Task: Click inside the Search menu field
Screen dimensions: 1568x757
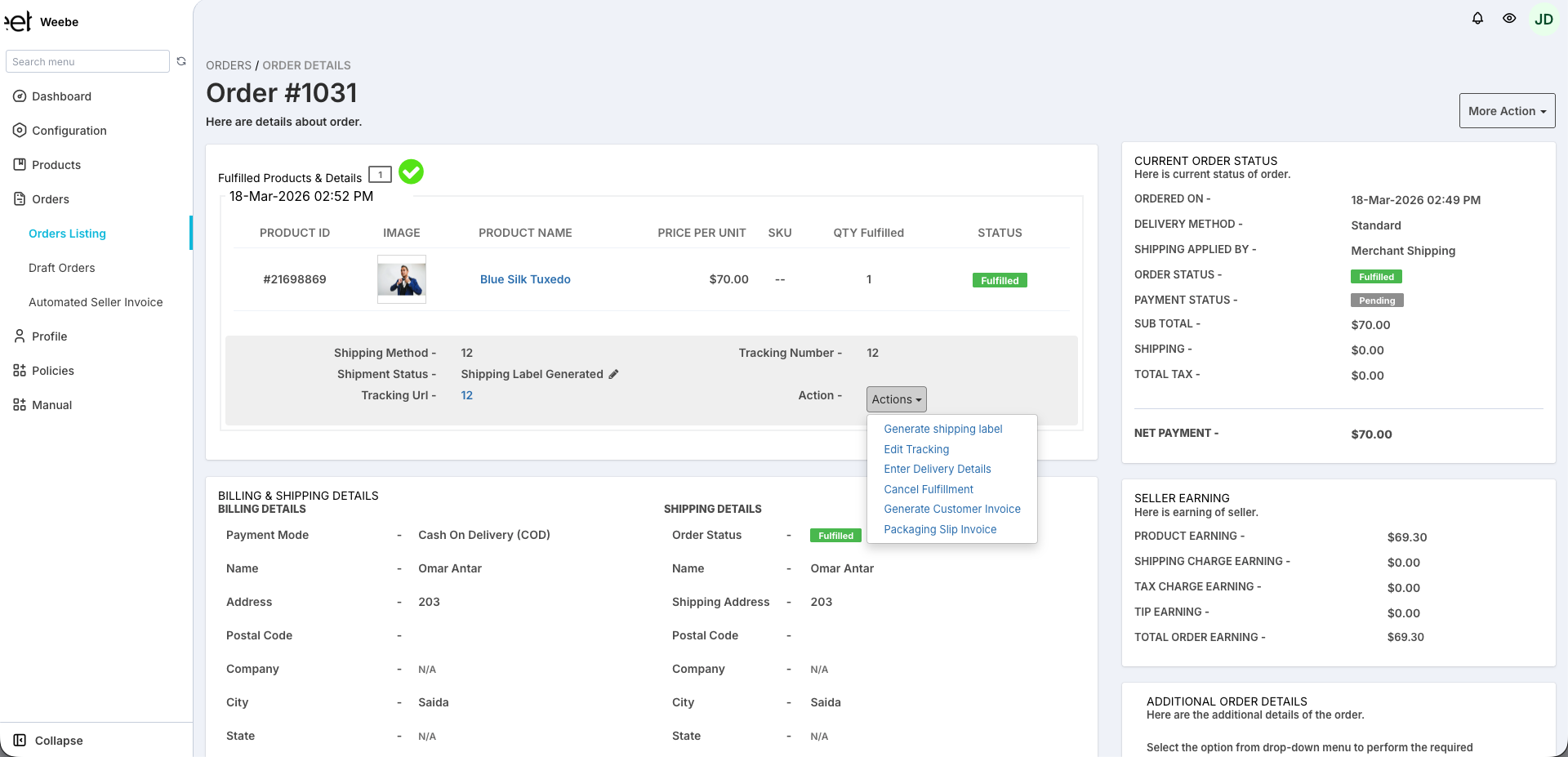Action: [87, 61]
